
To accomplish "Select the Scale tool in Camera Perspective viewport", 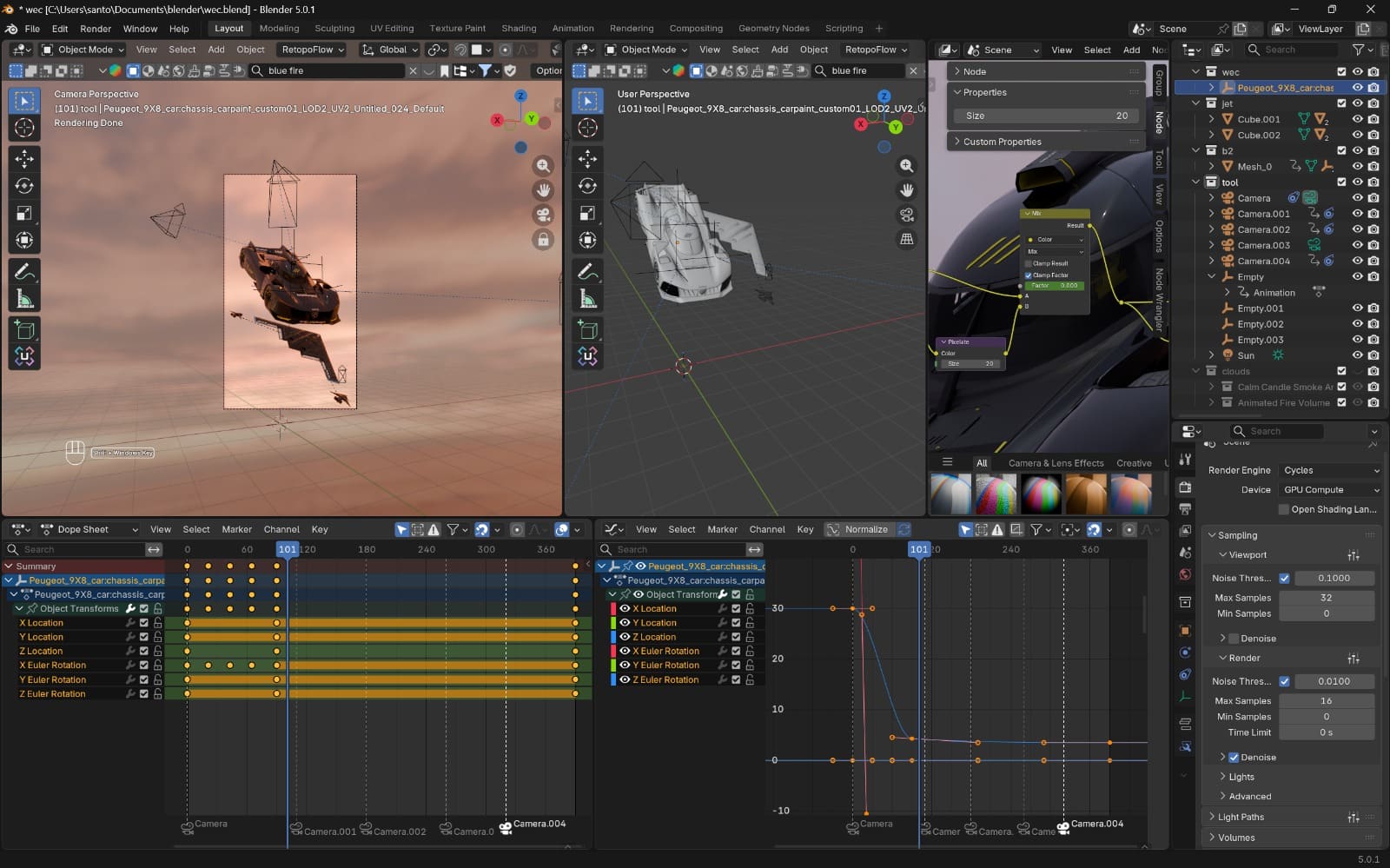I will pyautogui.click(x=24, y=213).
